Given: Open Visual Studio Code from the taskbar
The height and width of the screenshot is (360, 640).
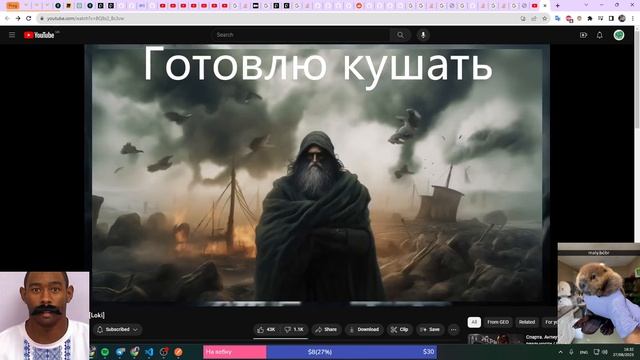Looking at the screenshot, I should coord(149,352).
